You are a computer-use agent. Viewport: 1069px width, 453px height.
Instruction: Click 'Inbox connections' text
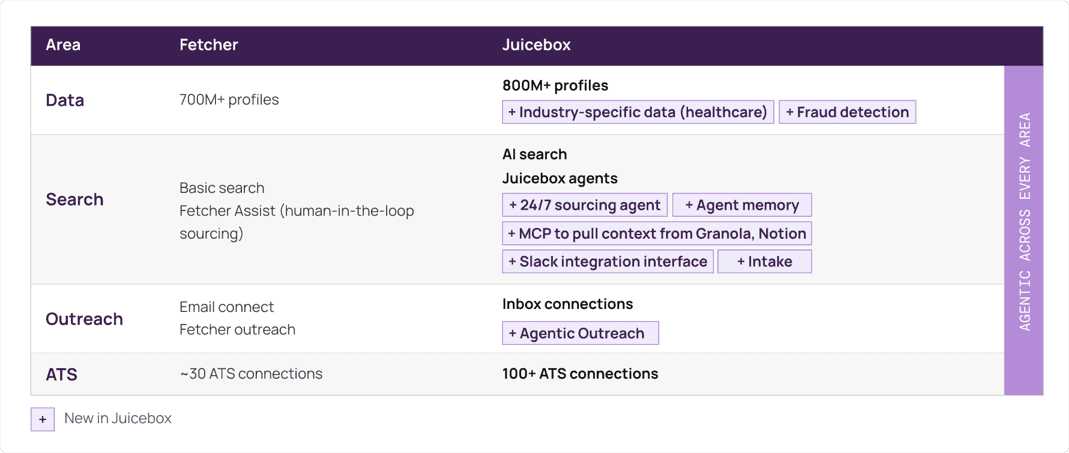tap(567, 304)
